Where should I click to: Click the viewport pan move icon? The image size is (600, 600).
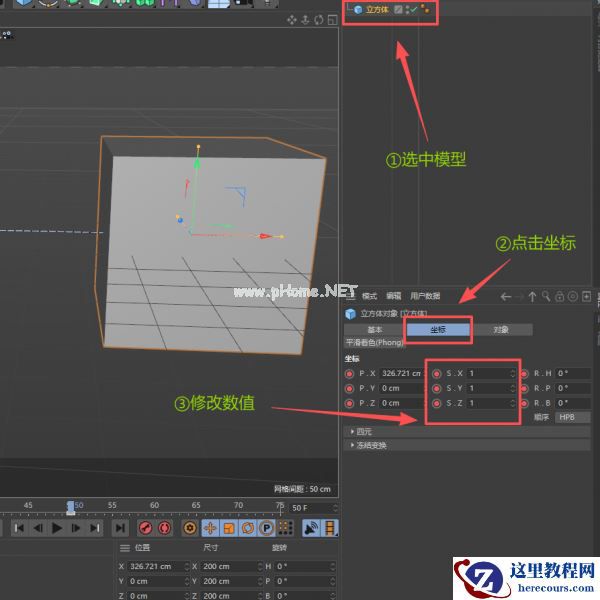(293, 19)
